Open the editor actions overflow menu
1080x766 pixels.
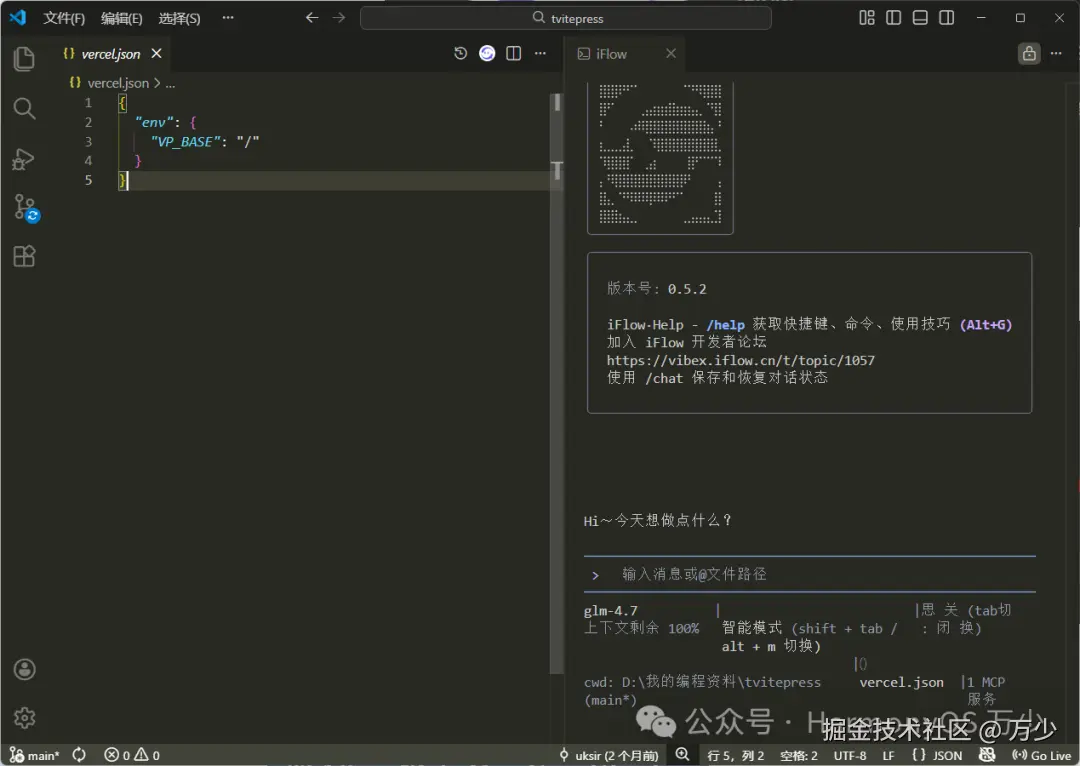540,53
